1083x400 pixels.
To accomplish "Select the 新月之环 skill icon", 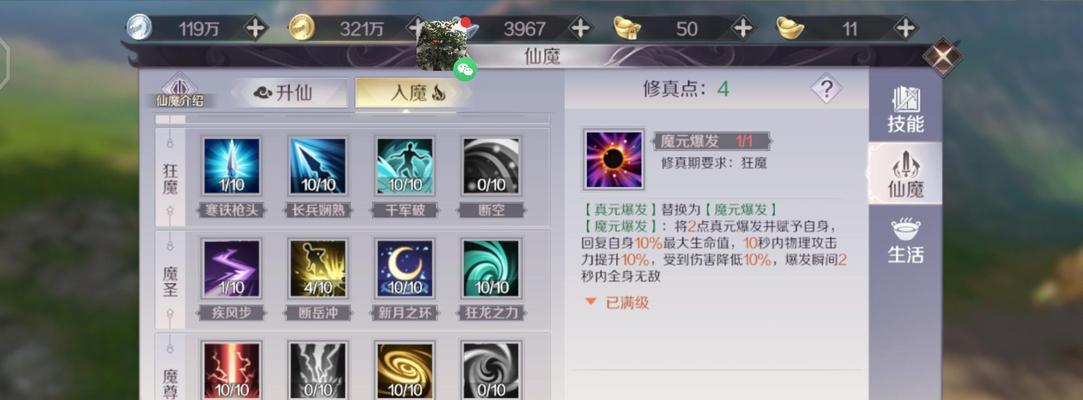I will [405, 269].
